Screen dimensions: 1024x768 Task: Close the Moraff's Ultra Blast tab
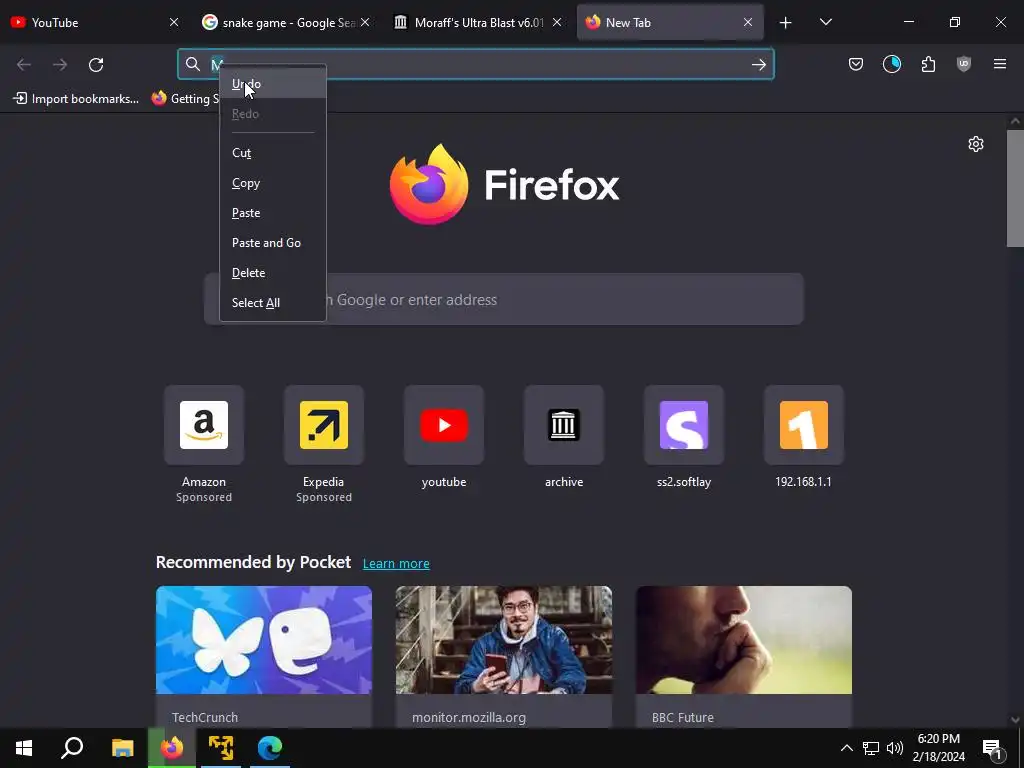point(556,22)
